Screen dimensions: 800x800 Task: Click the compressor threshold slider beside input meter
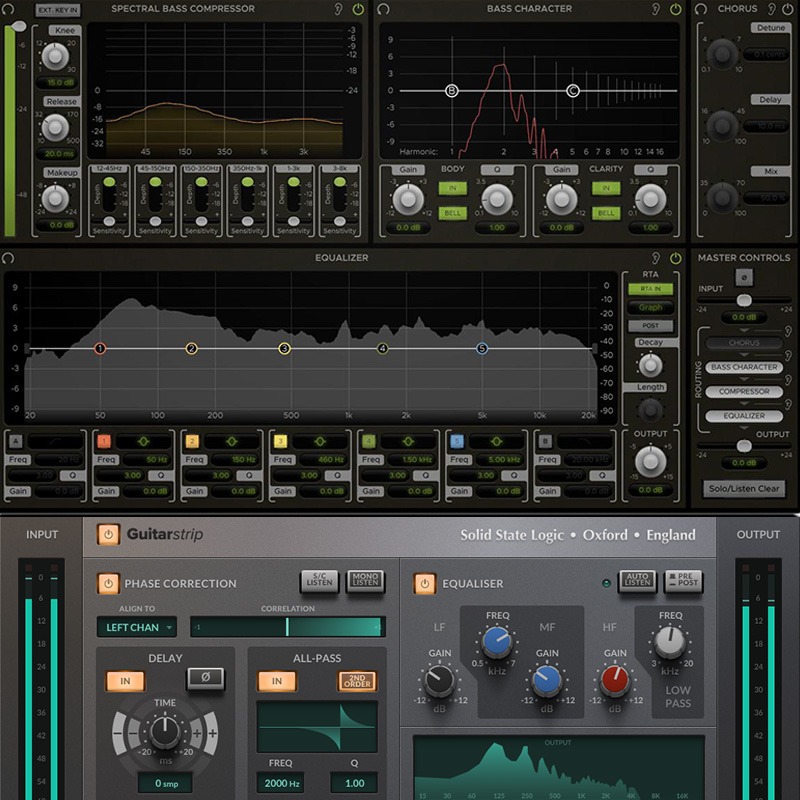click(x=18, y=26)
